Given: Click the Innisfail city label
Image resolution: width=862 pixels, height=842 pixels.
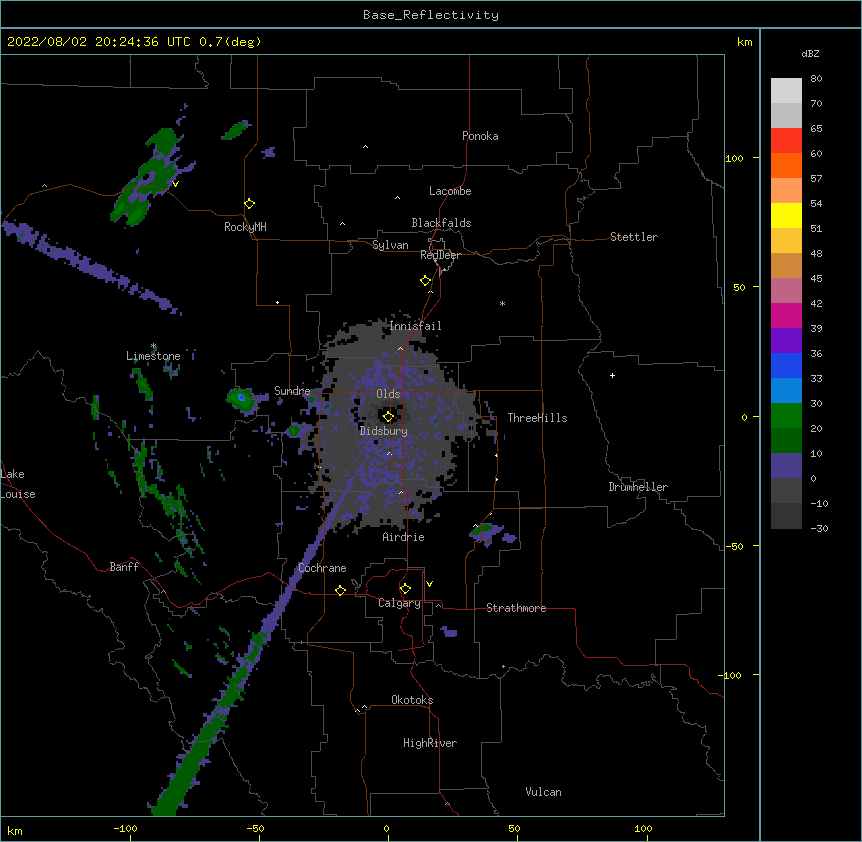Looking at the screenshot, I should (416, 326).
